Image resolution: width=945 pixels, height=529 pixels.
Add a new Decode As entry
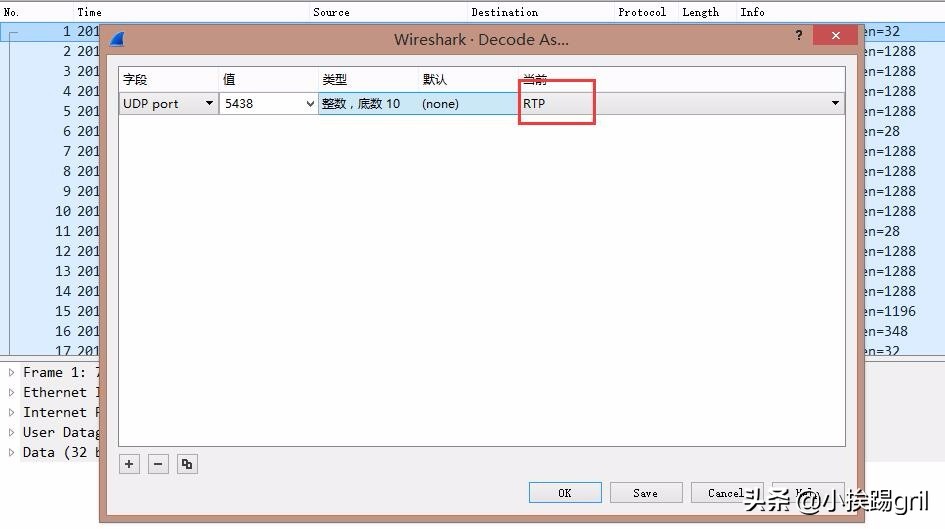(x=129, y=464)
